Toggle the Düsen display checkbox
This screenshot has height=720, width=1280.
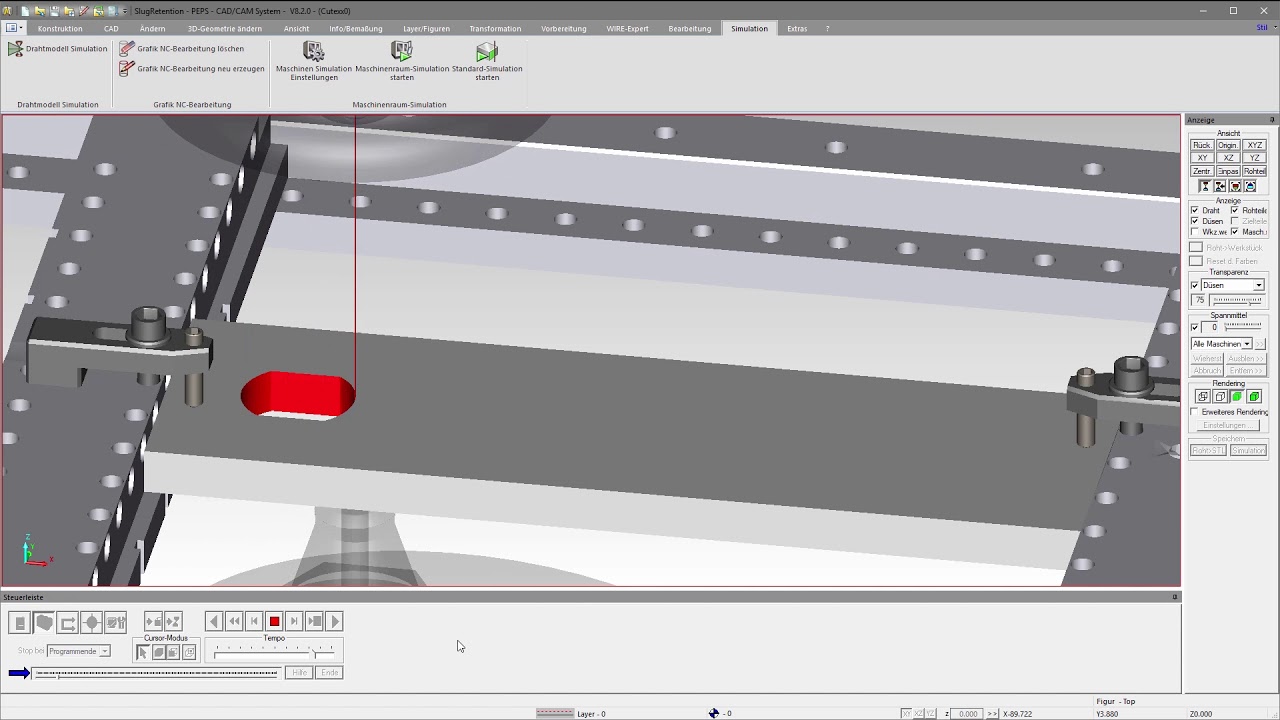[x=1194, y=221]
